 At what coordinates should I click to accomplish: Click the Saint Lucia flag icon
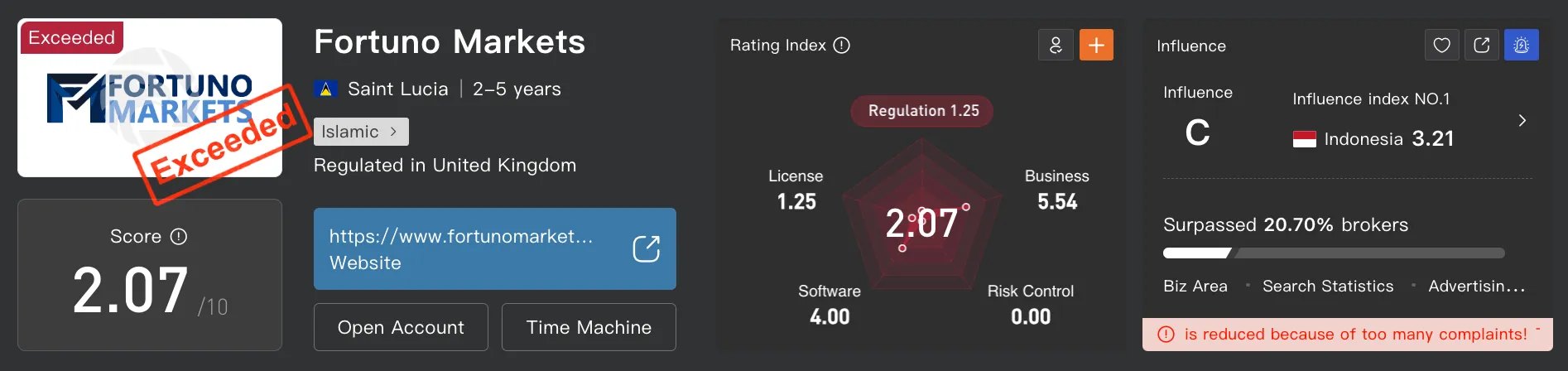325,89
